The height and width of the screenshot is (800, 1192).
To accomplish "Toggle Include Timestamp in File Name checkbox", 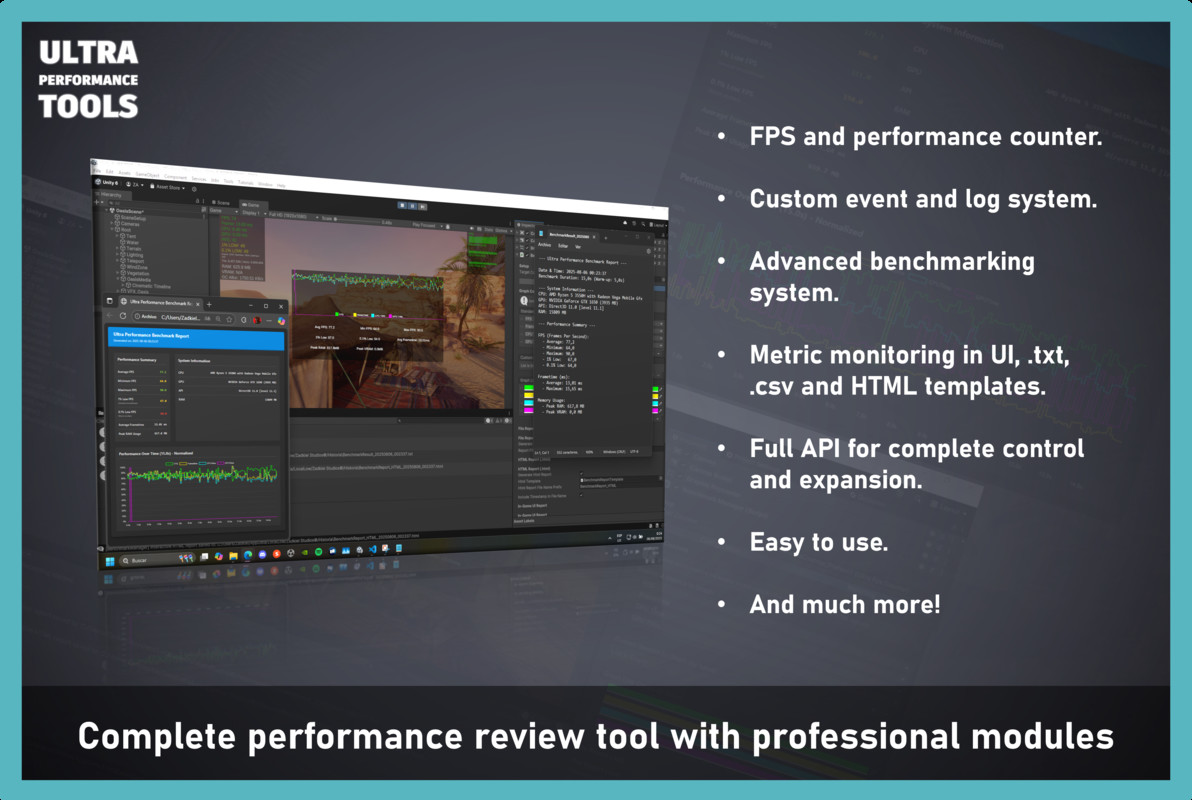I will [582, 494].
